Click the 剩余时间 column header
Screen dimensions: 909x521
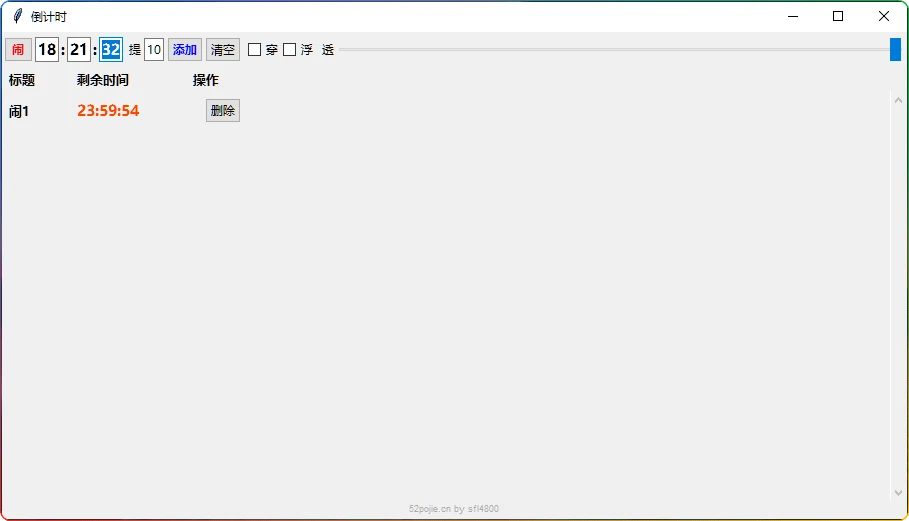pos(103,80)
